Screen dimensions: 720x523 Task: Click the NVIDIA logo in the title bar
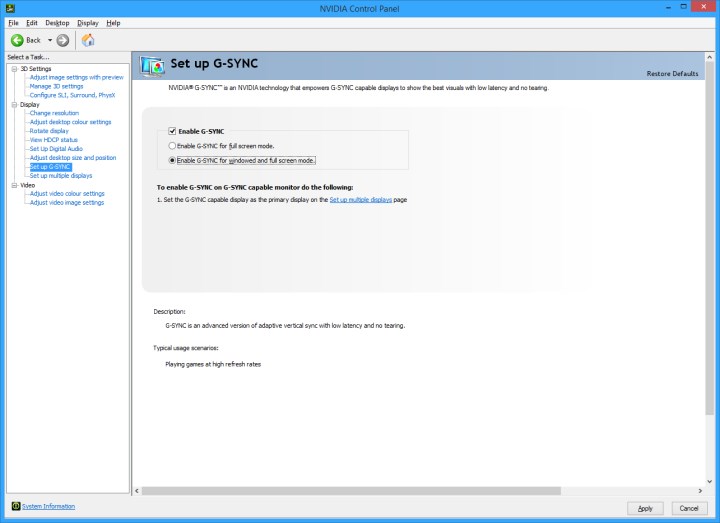pos(10,8)
